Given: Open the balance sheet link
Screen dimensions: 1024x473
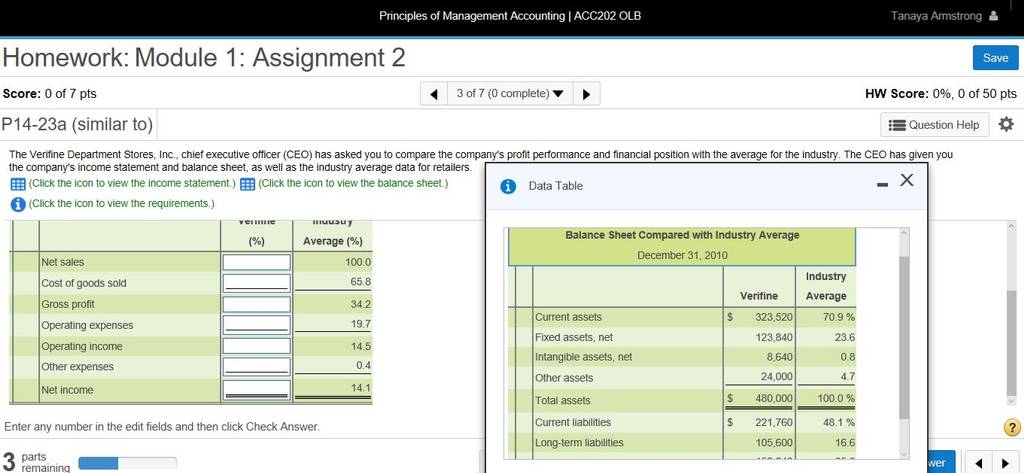Looking at the screenshot, I should pos(353,183).
